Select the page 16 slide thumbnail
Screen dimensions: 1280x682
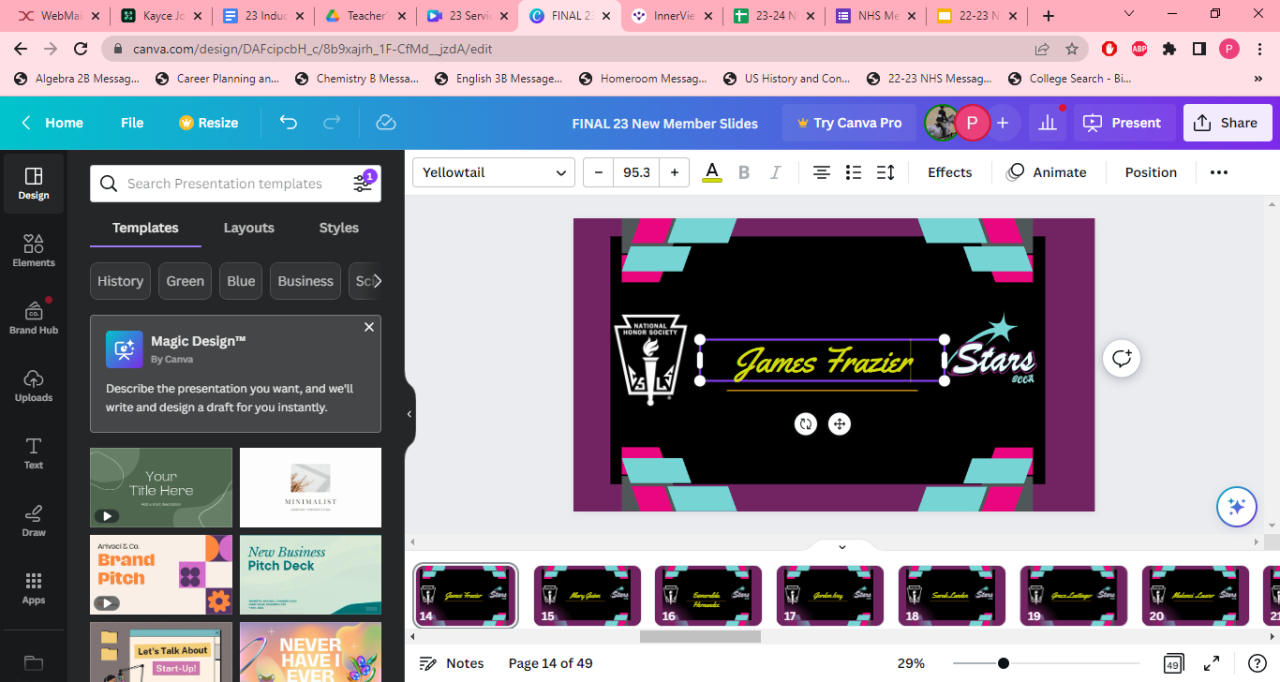pos(708,596)
